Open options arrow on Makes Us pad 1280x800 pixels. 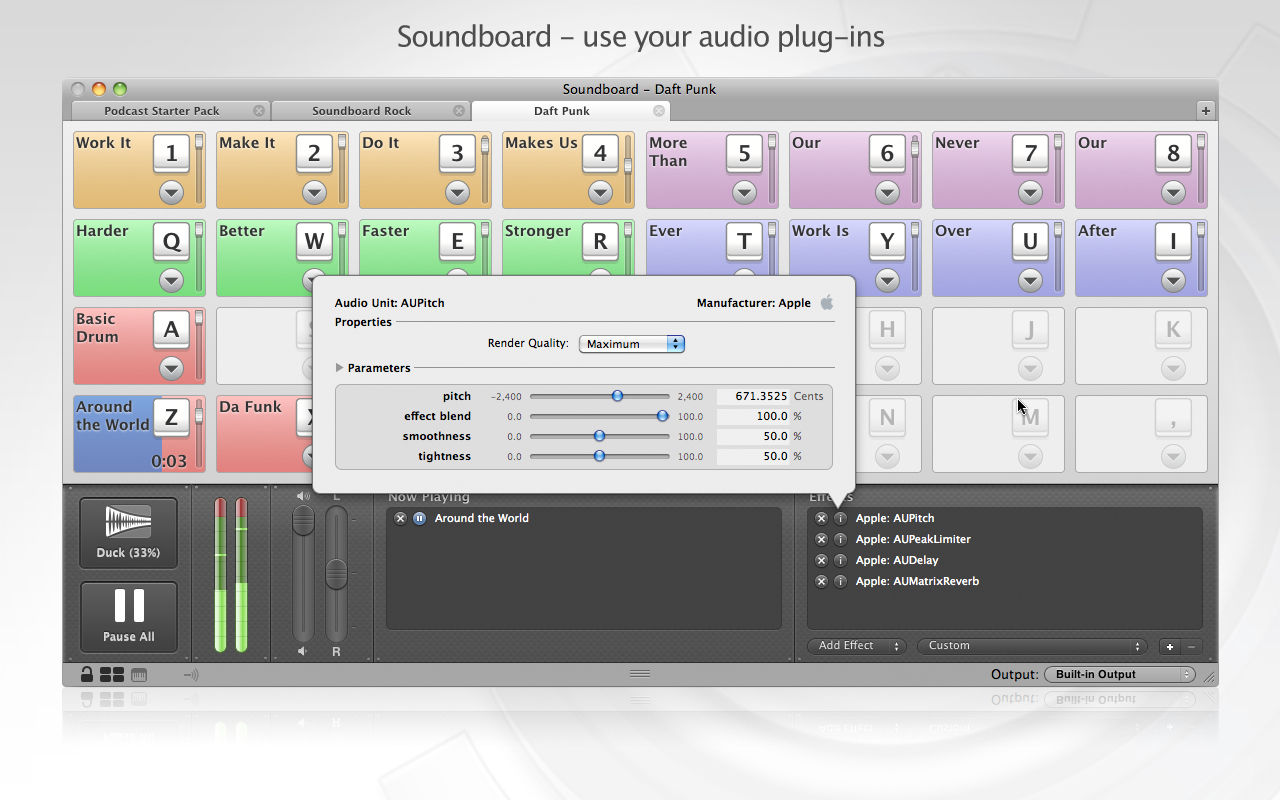point(600,192)
